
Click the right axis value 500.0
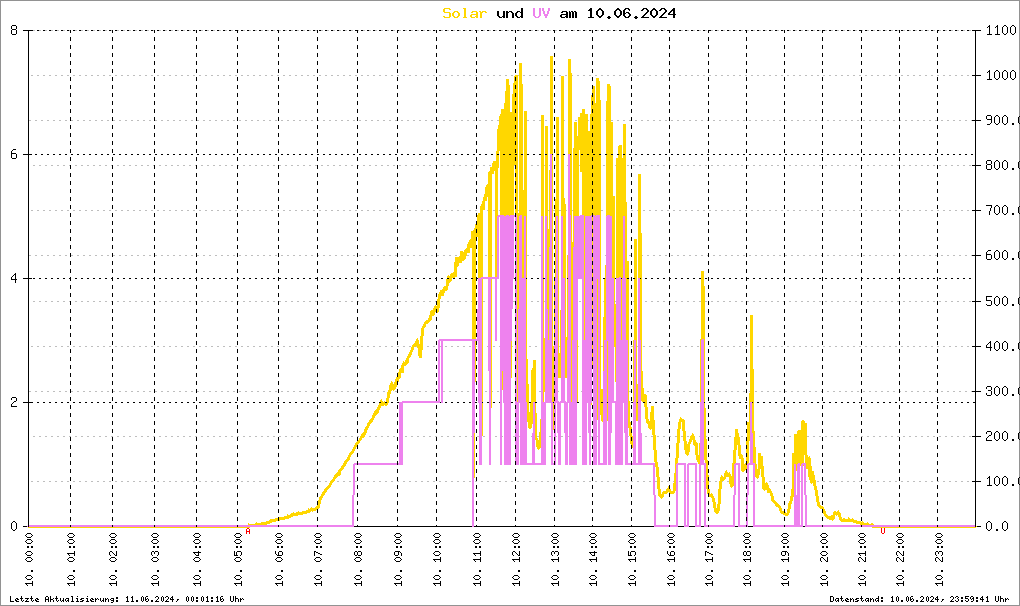(1002, 301)
